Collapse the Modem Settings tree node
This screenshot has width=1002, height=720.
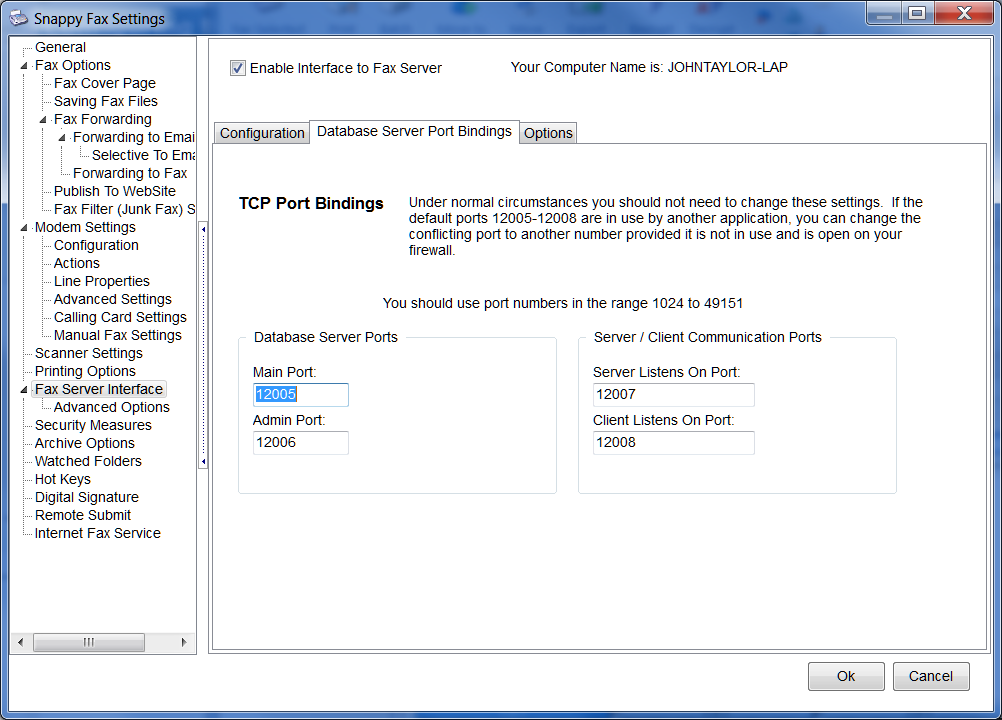[24, 227]
